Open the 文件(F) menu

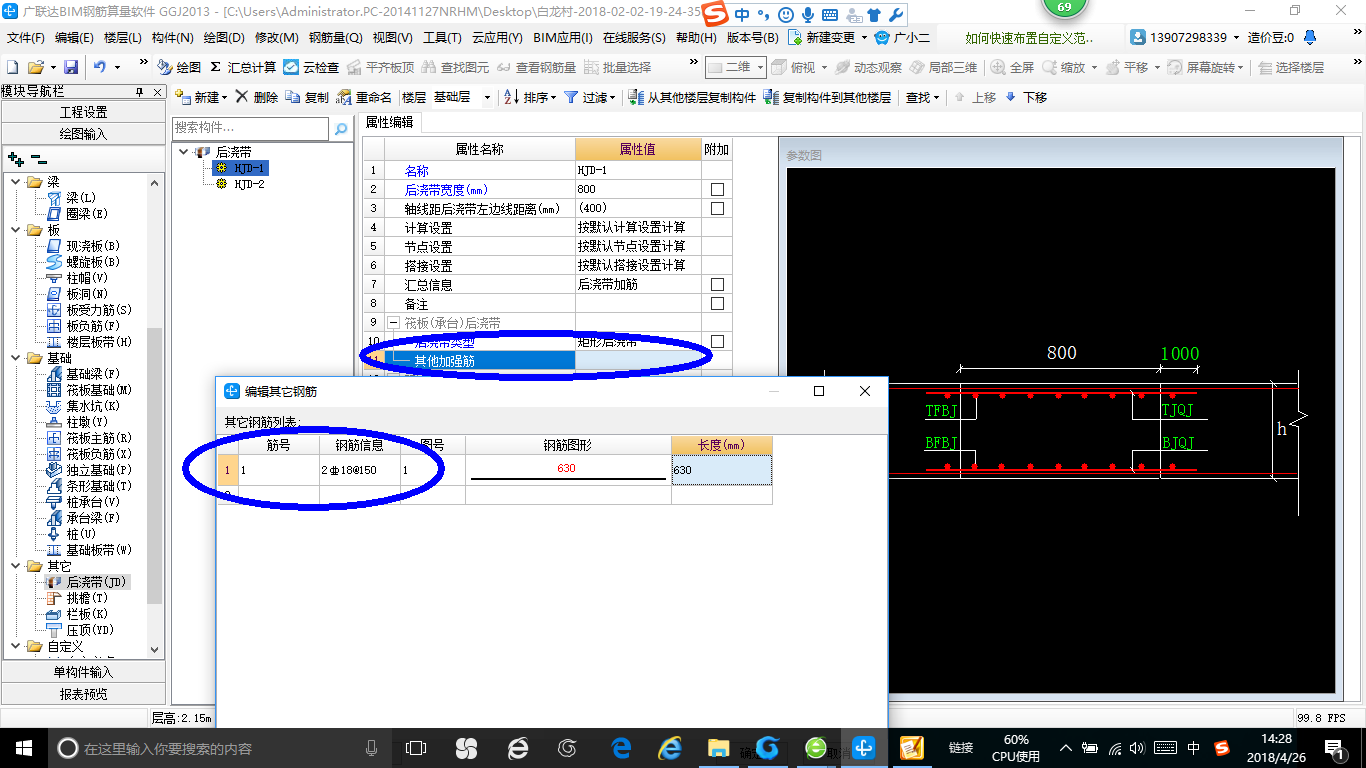(x=26, y=37)
